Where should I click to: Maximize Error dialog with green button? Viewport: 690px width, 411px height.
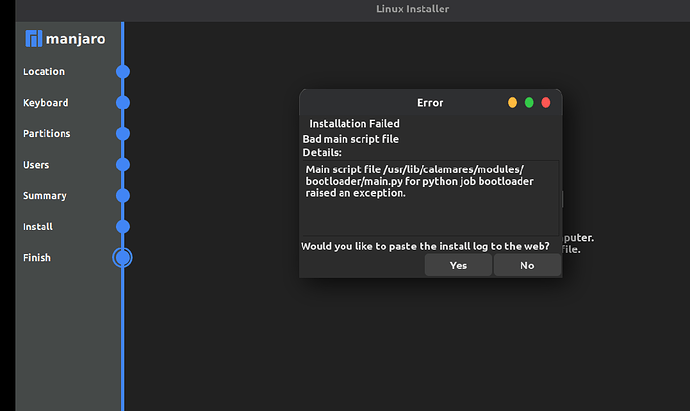pos(529,103)
